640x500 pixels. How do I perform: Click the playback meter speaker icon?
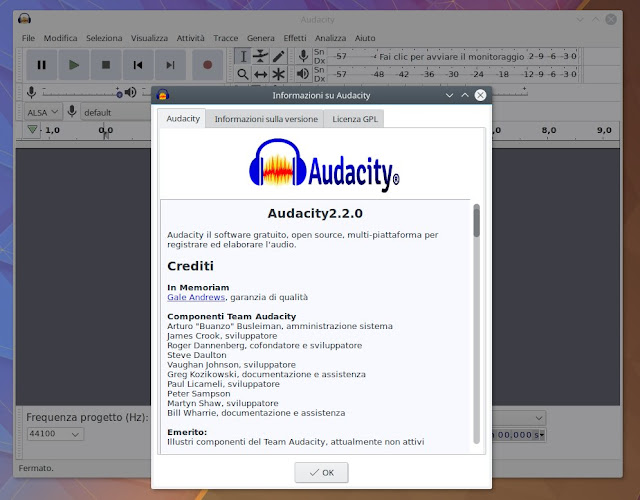point(303,74)
